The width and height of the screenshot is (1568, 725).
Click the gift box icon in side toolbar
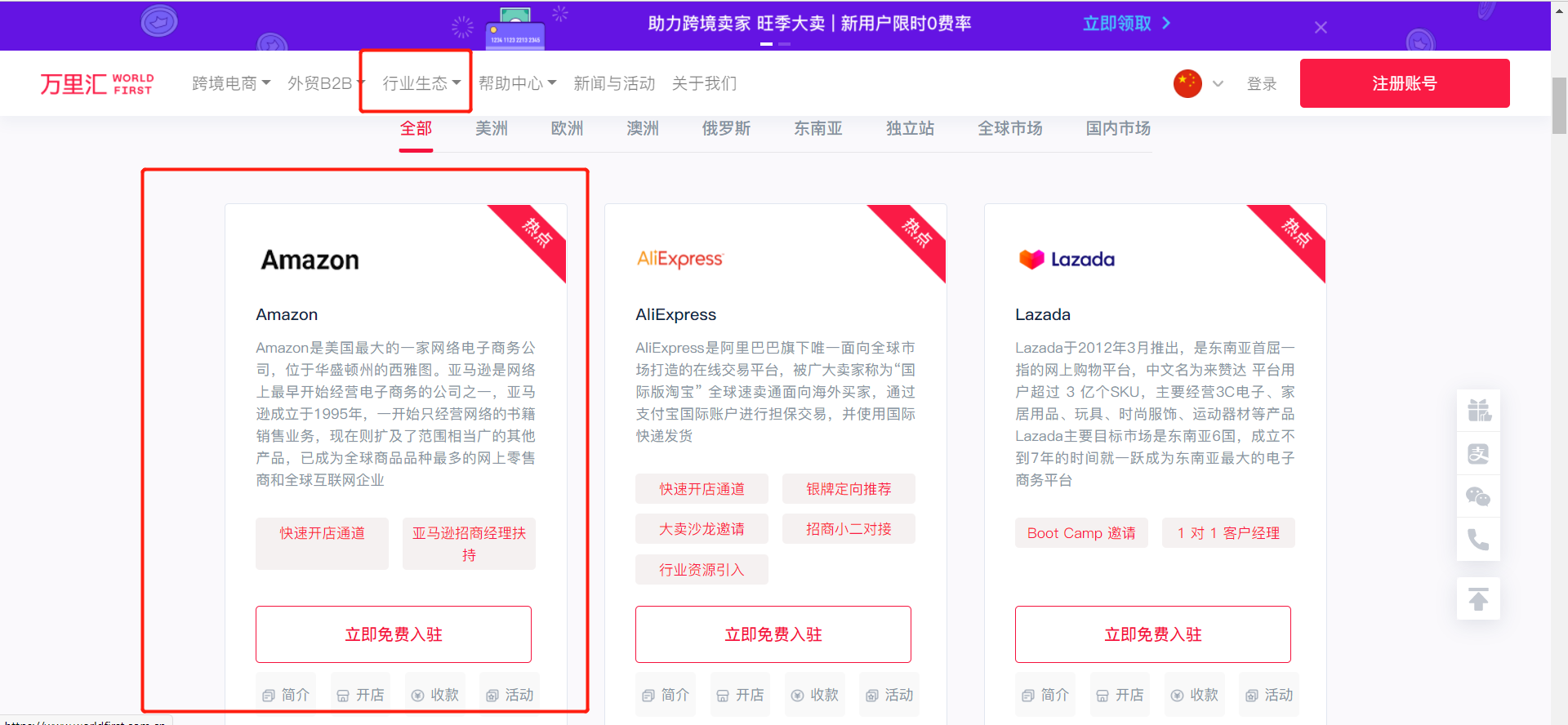[1478, 410]
